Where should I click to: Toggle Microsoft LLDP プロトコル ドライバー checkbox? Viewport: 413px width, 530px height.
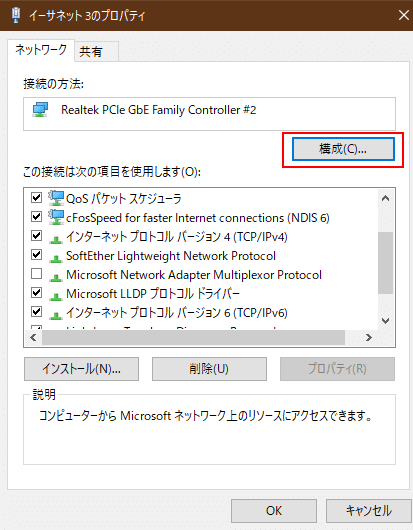pos(37,292)
